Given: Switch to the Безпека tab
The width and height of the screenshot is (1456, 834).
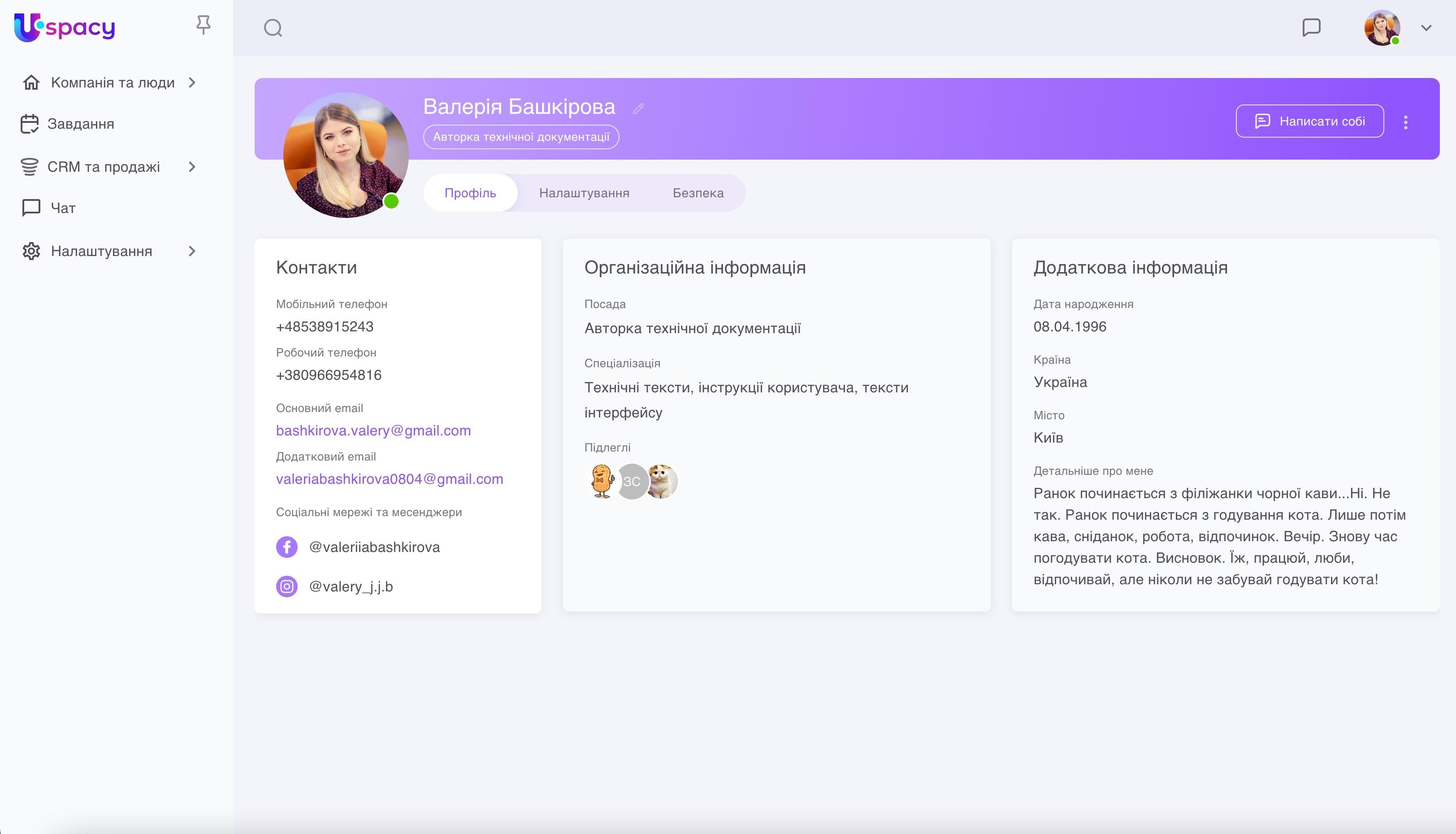Looking at the screenshot, I should 698,192.
